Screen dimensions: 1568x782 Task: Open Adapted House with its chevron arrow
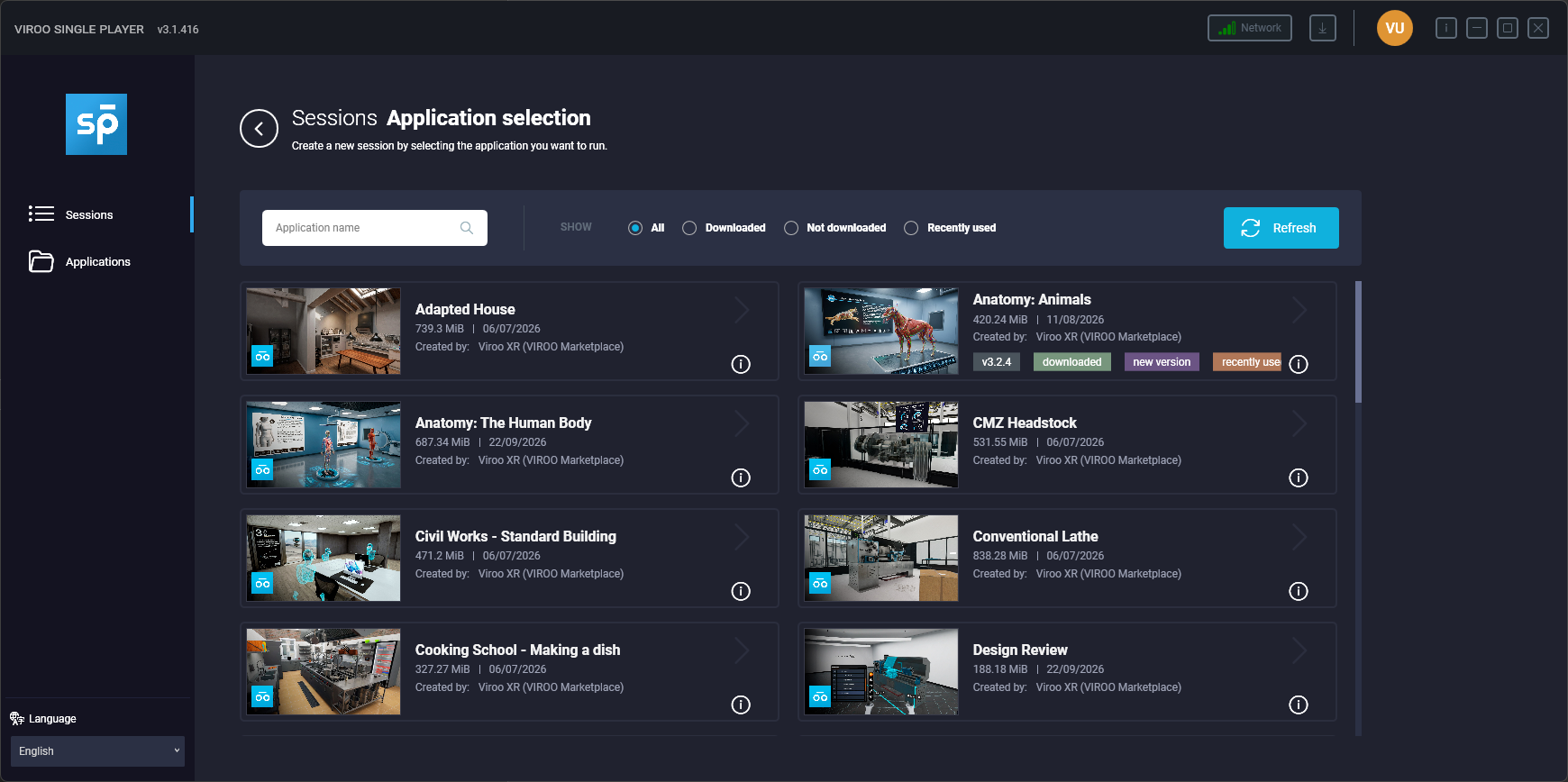click(743, 310)
